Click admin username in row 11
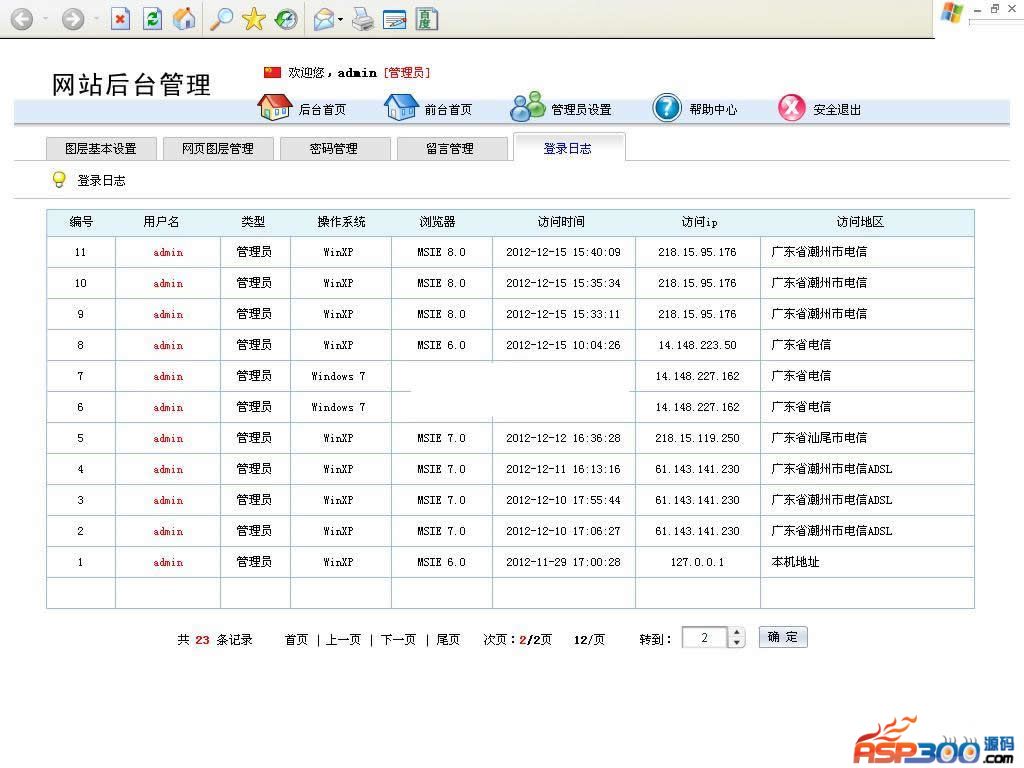The image size is (1024, 768). pyautogui.click(x=168, y=252)
